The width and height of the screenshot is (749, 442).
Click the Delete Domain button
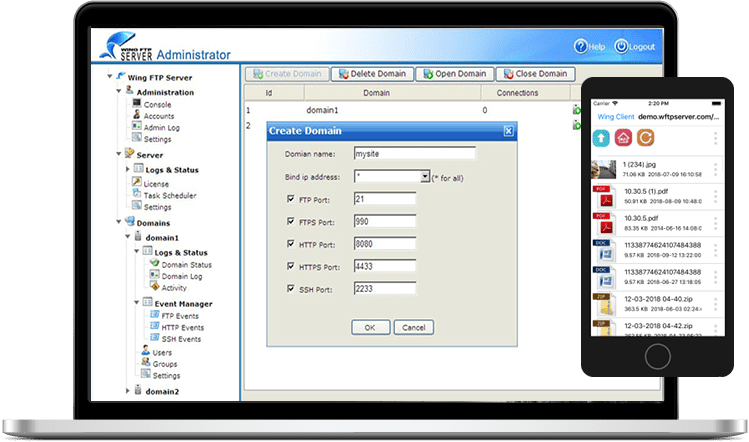click(372, 74)
